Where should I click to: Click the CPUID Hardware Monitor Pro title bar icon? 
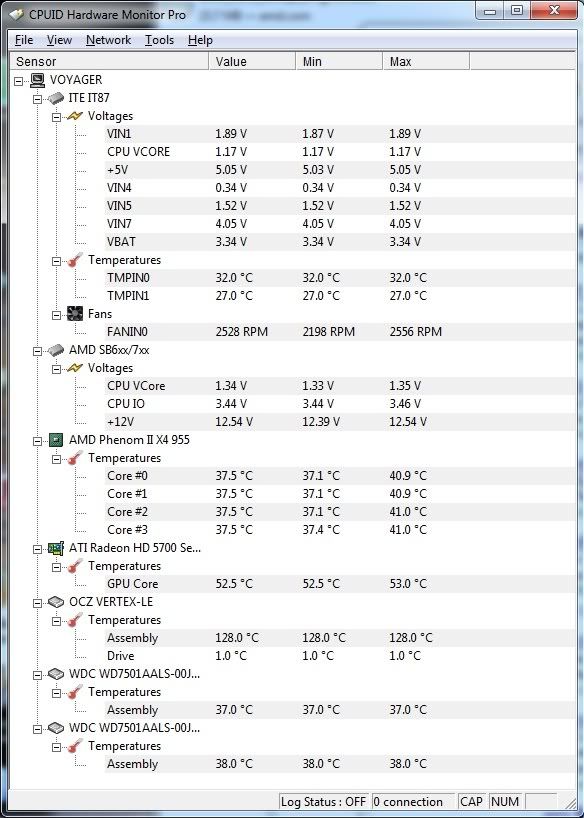16,14
